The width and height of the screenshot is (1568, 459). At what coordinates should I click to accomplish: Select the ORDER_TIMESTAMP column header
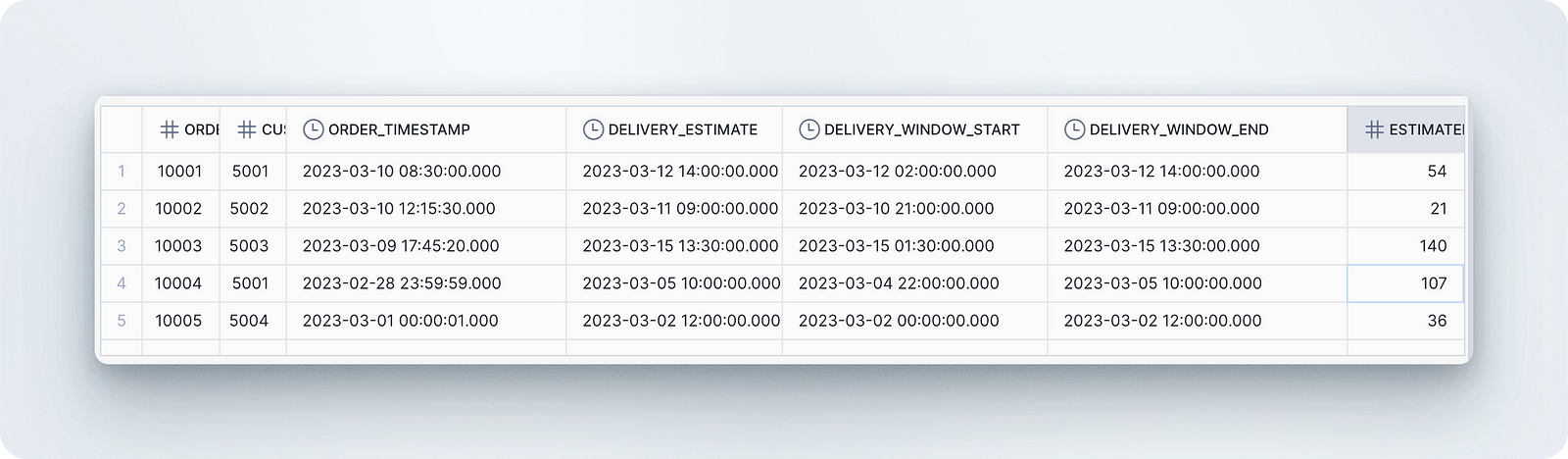click(x=426, y=129)
